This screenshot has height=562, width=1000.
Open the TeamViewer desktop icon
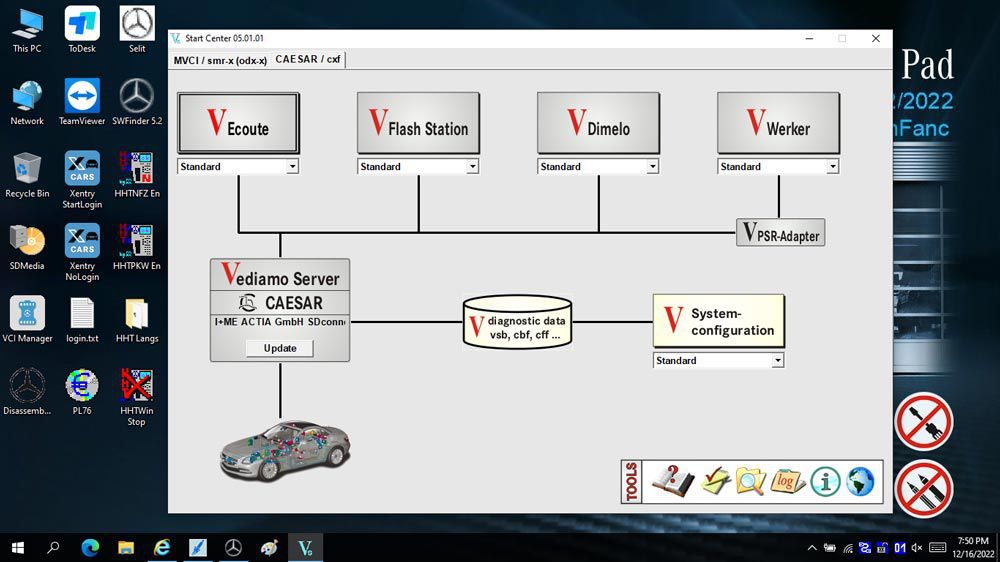(82, 103)
